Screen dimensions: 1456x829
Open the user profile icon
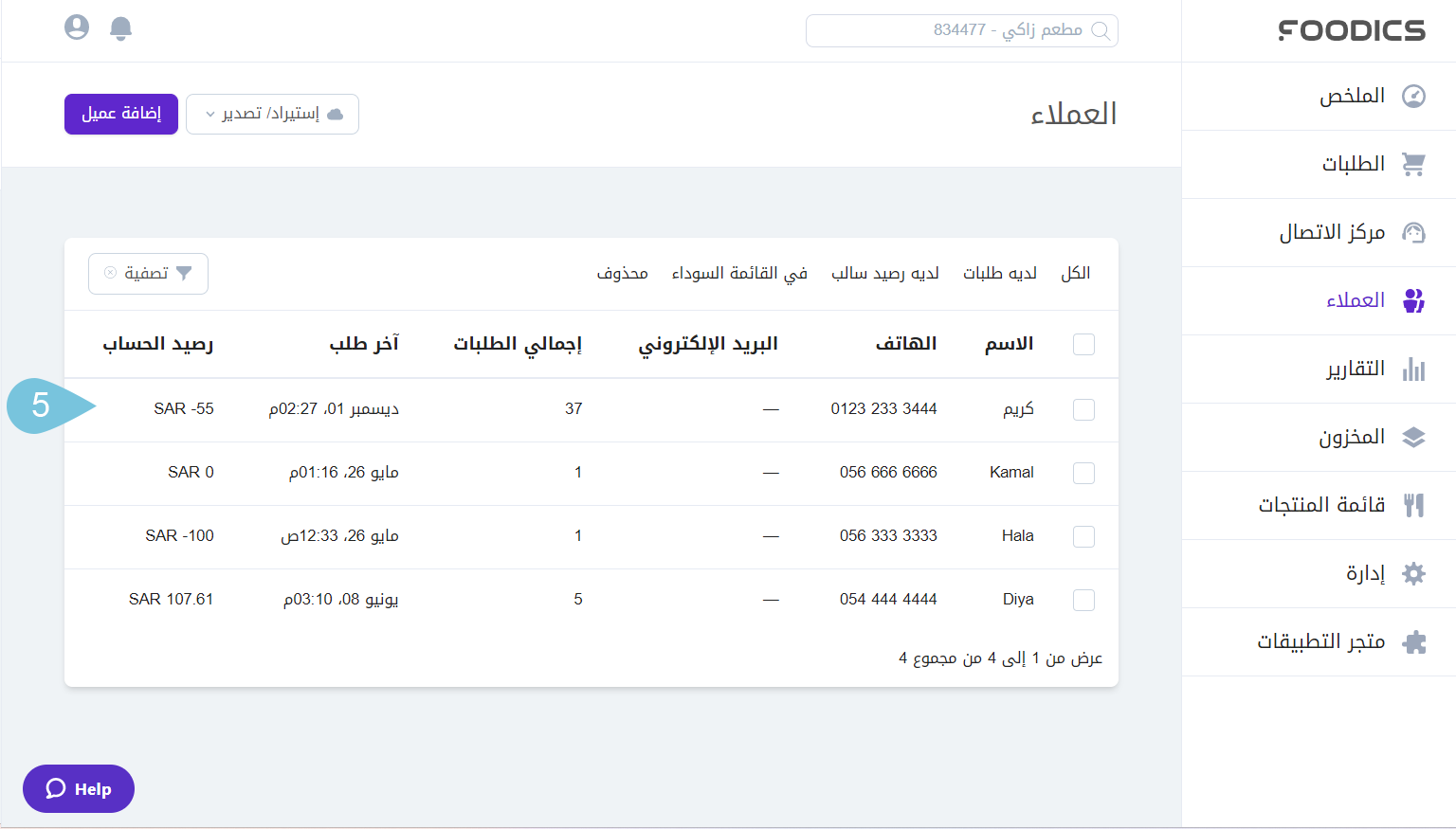click(x=77, y=27)
